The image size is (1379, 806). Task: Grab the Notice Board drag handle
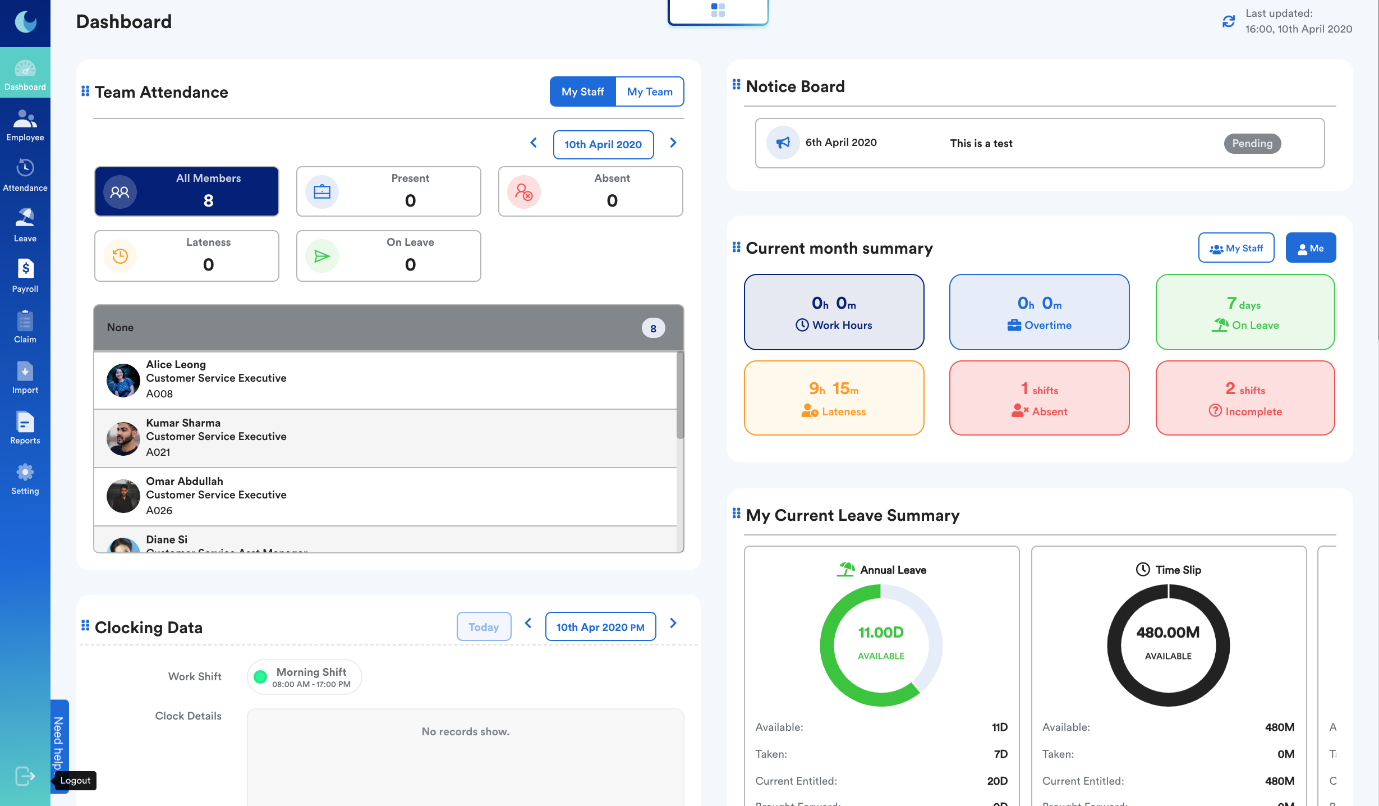pos(737,86)
